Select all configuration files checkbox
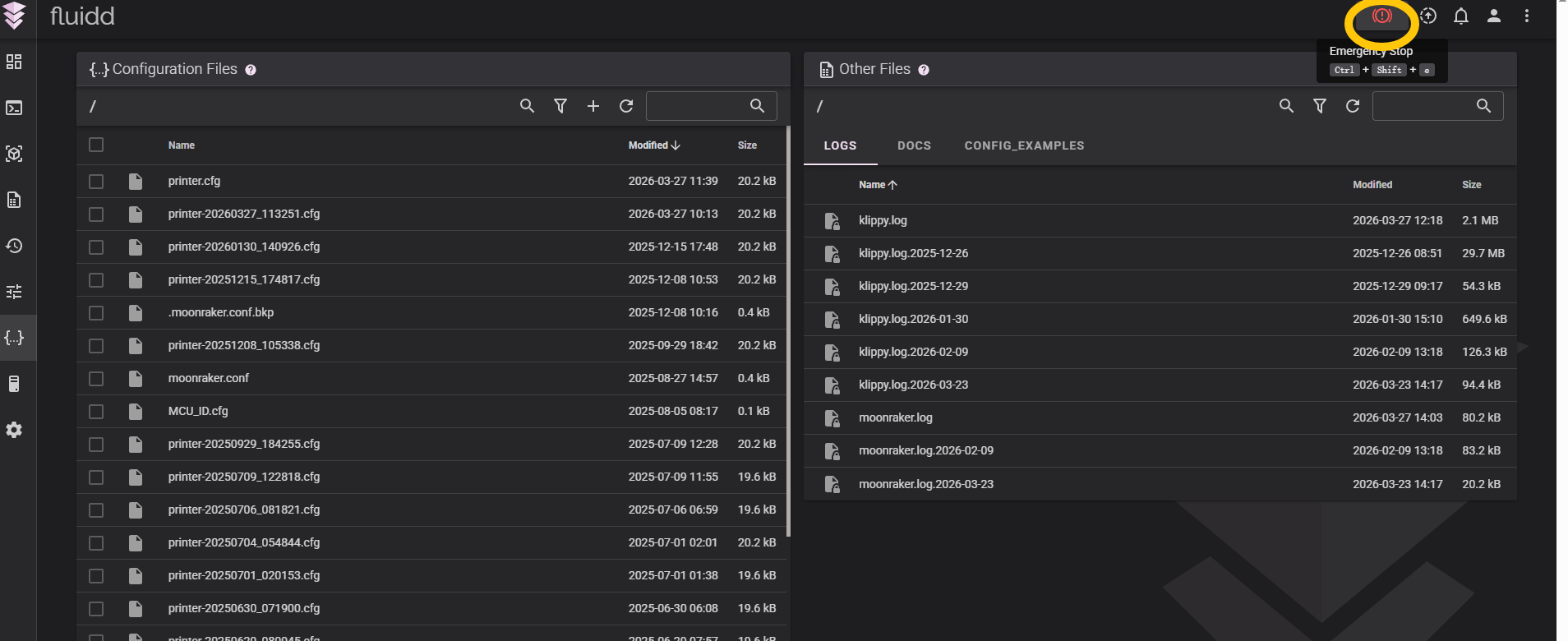This screenshot has height=641, width=1568. [96, 145]
